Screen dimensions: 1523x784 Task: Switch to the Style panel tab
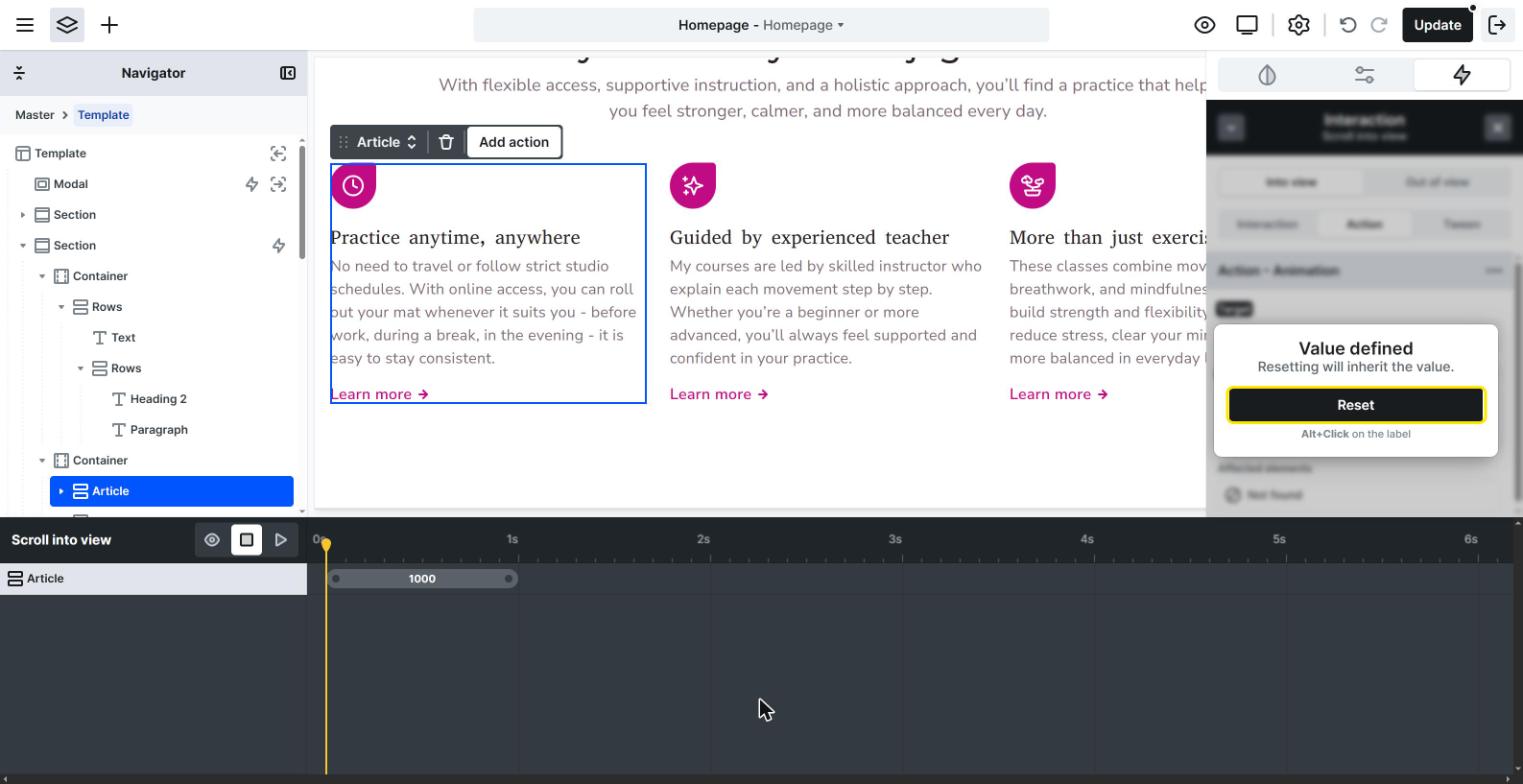(1267, 75)
